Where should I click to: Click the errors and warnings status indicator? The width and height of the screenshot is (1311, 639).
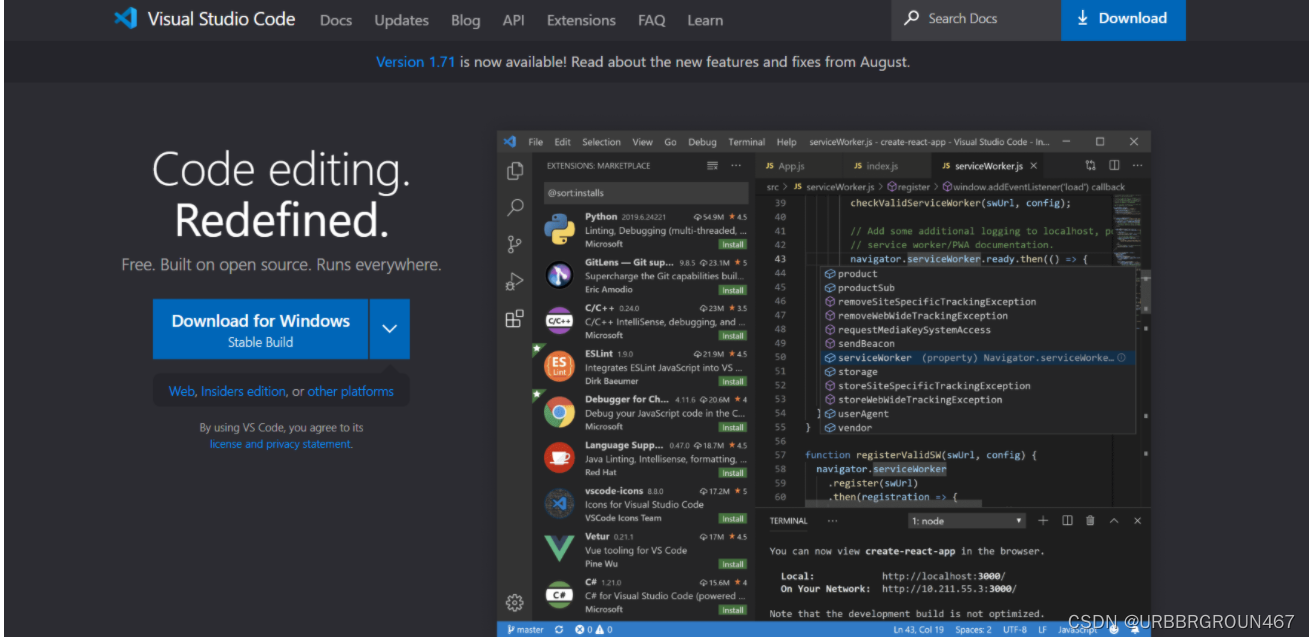[x=593, y=629]
